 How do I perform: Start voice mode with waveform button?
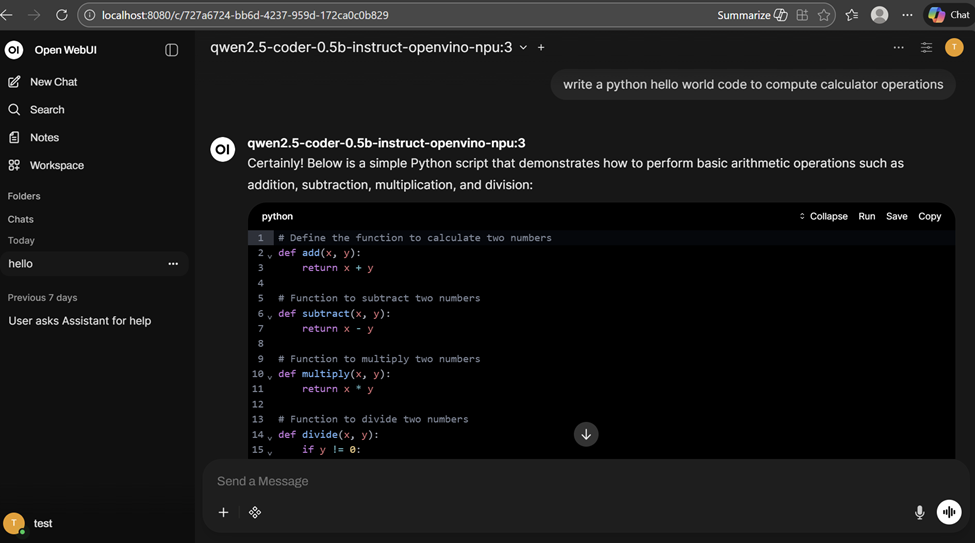949,512
